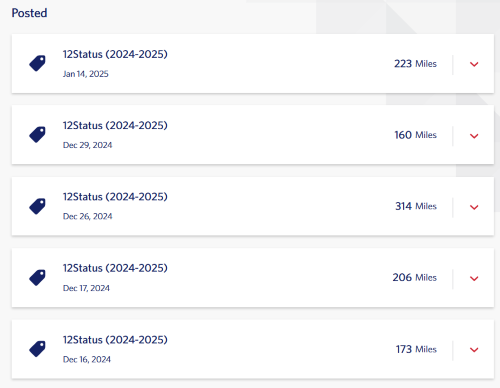The image size is (500, 388).
Task: Expand the 223 Miles entry with red chevron
Action: click(x=474, y=64)
